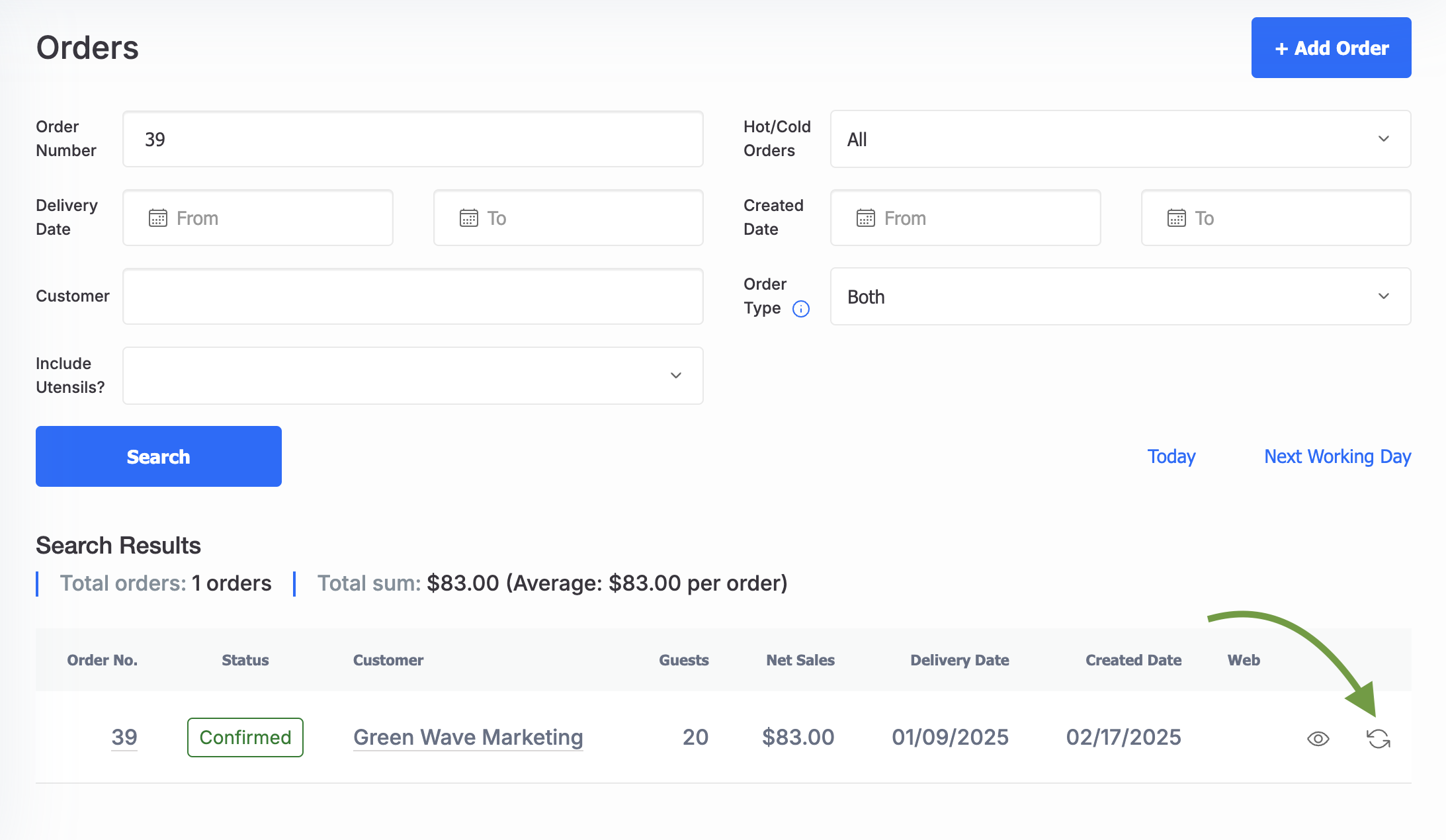Click the Status column header

[245, 660]
